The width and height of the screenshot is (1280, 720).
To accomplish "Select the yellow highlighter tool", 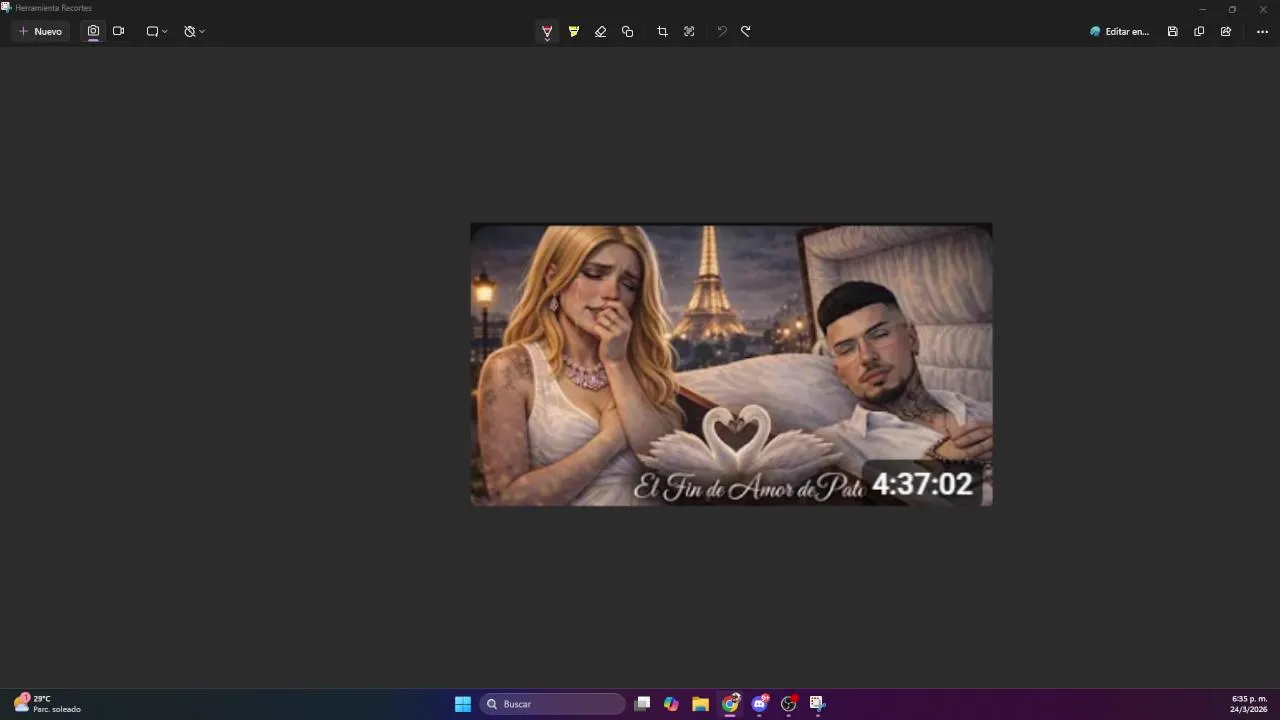I will (574, 31).
